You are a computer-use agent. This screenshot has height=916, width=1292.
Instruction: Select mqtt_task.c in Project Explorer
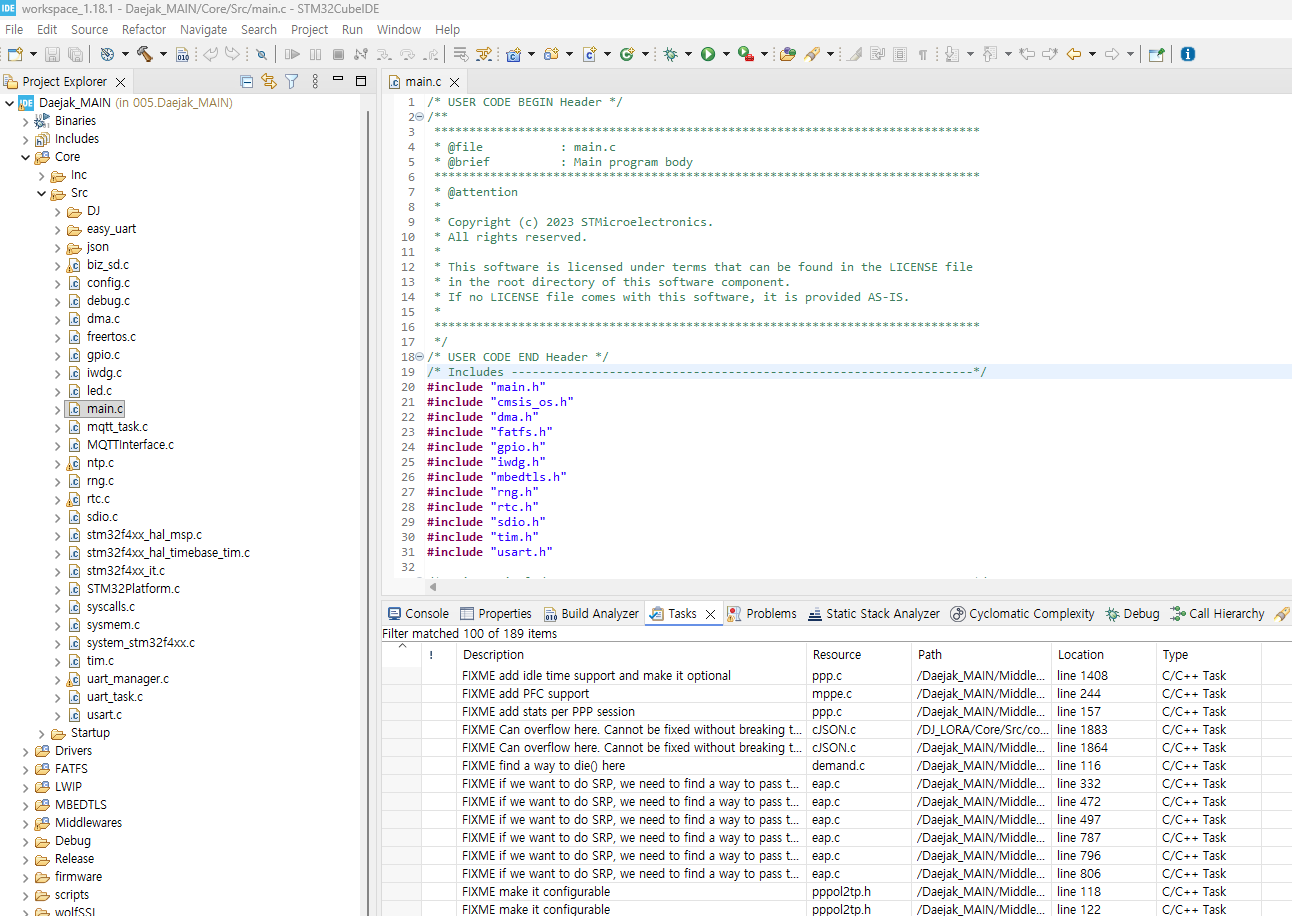117,427
